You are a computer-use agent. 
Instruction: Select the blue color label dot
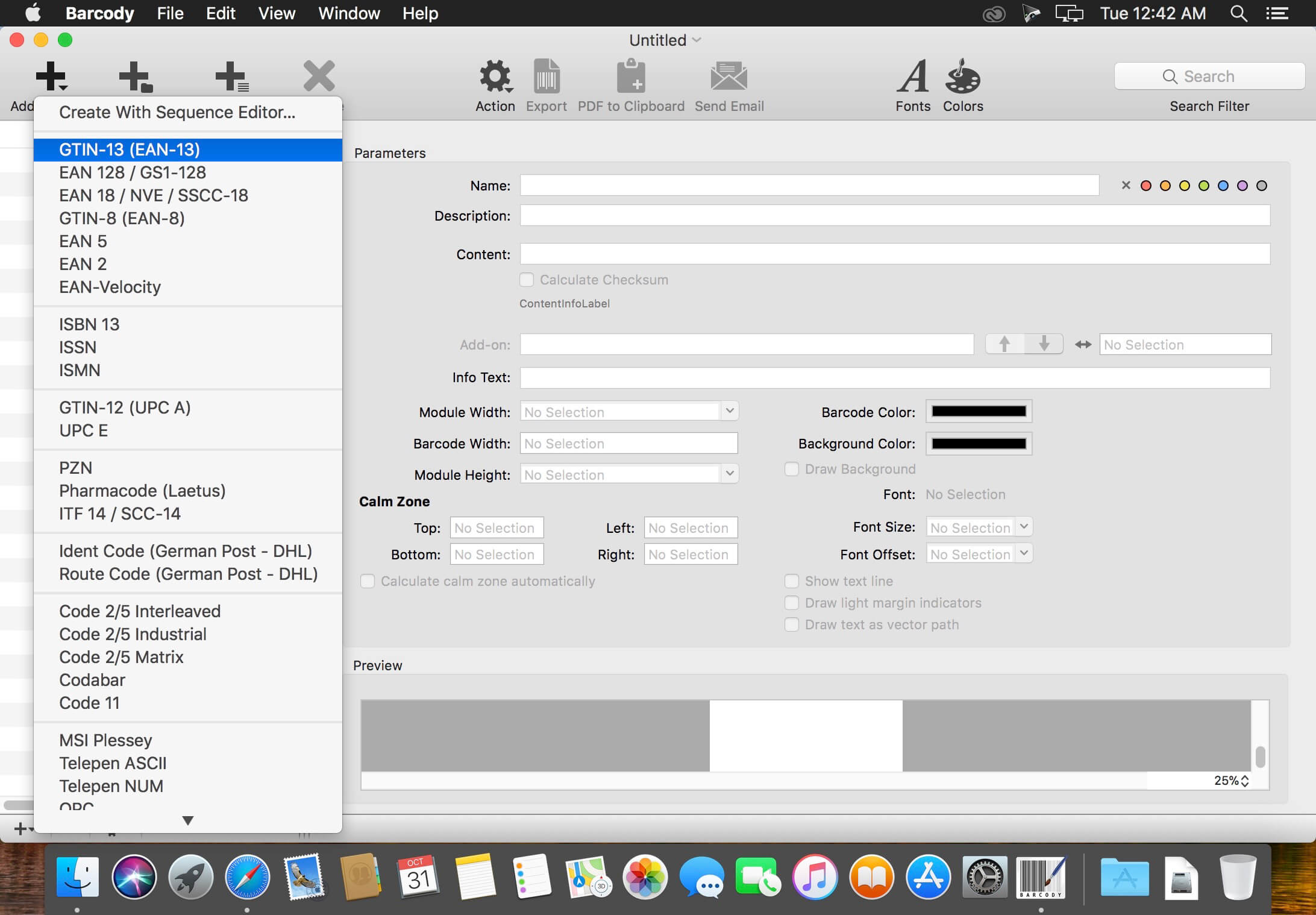click(1223, 186)
